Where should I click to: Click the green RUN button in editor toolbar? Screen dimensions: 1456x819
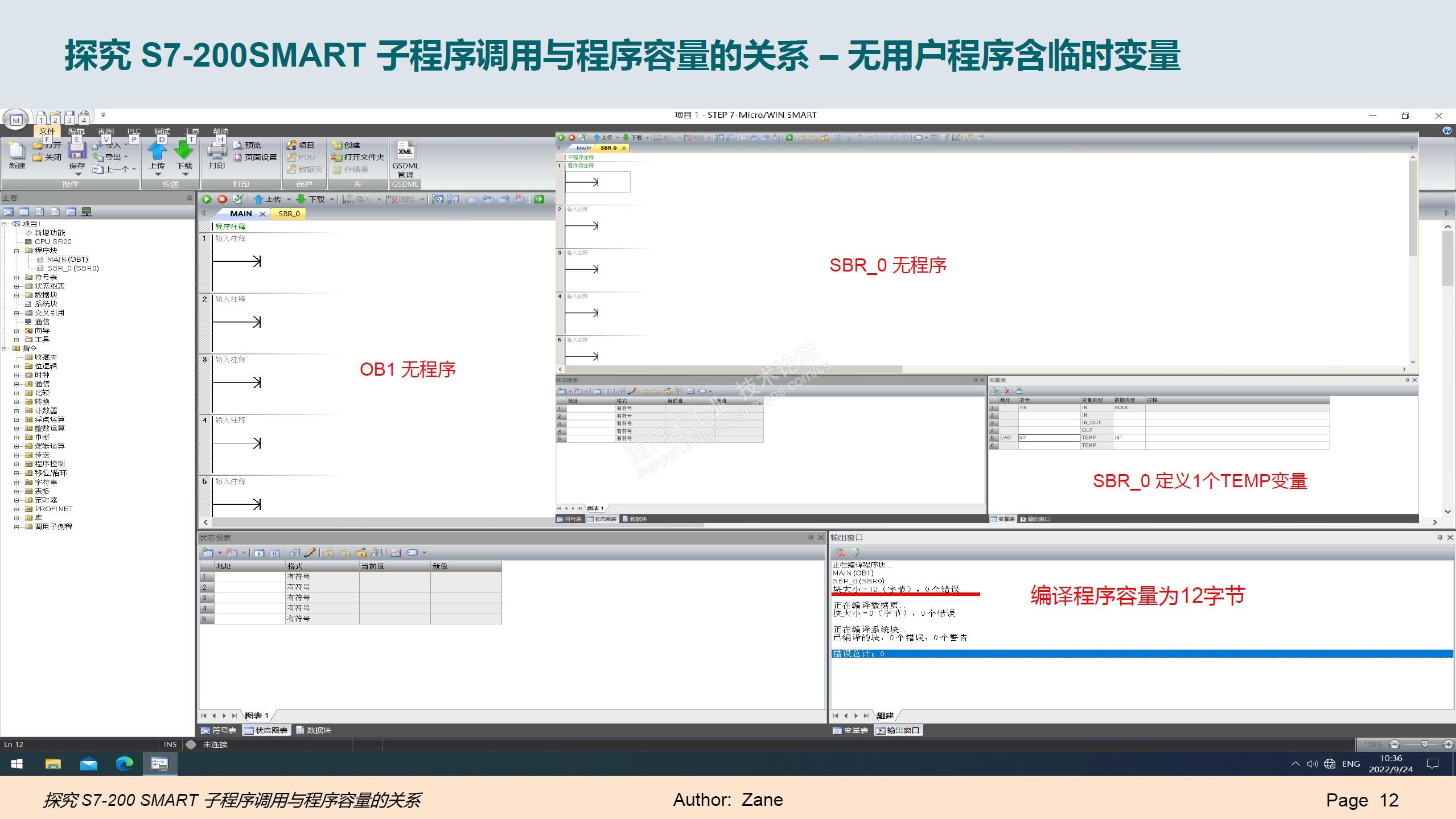click(x=207, y=199)
